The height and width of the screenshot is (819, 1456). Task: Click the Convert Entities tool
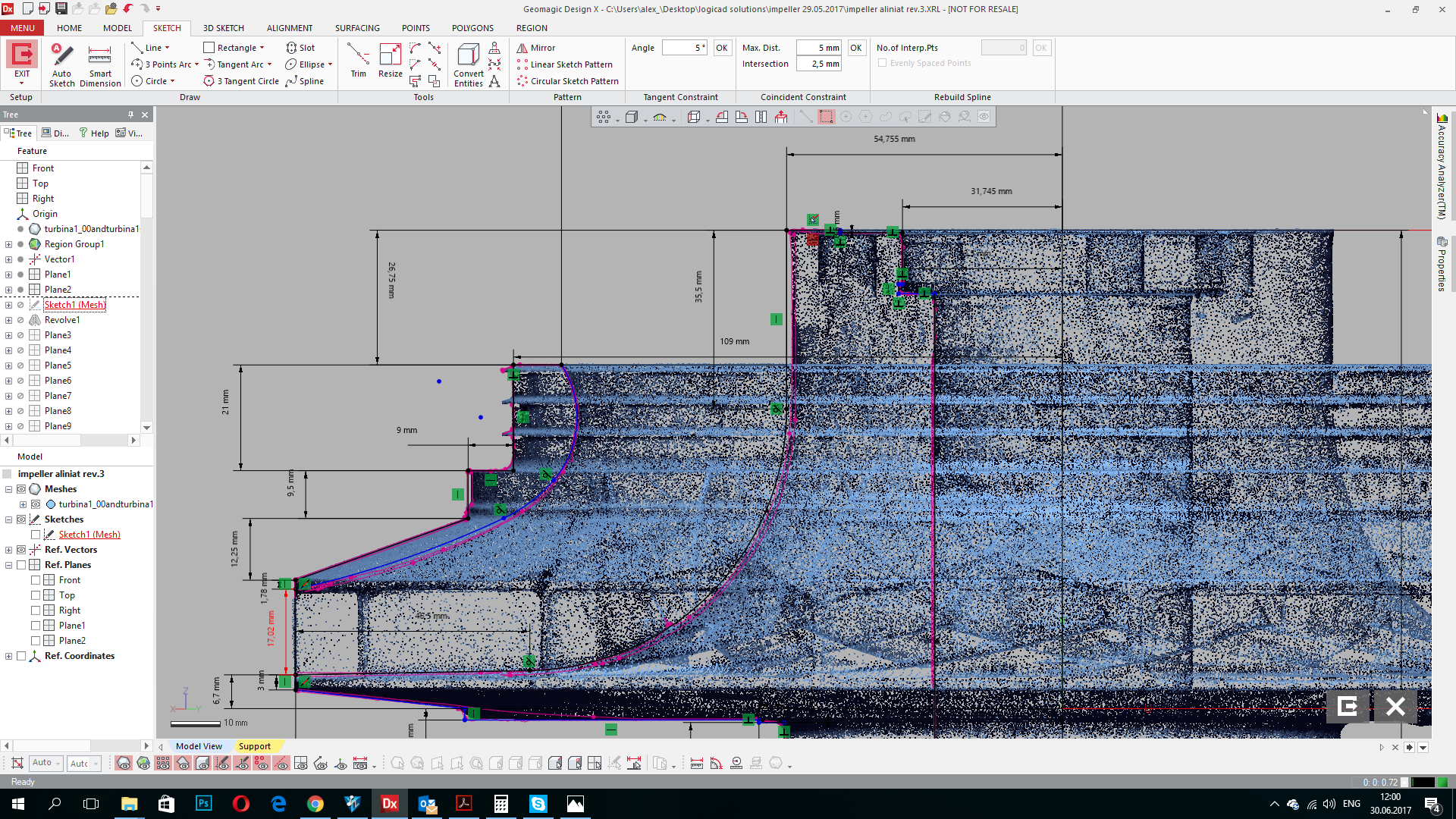(469, 65)
